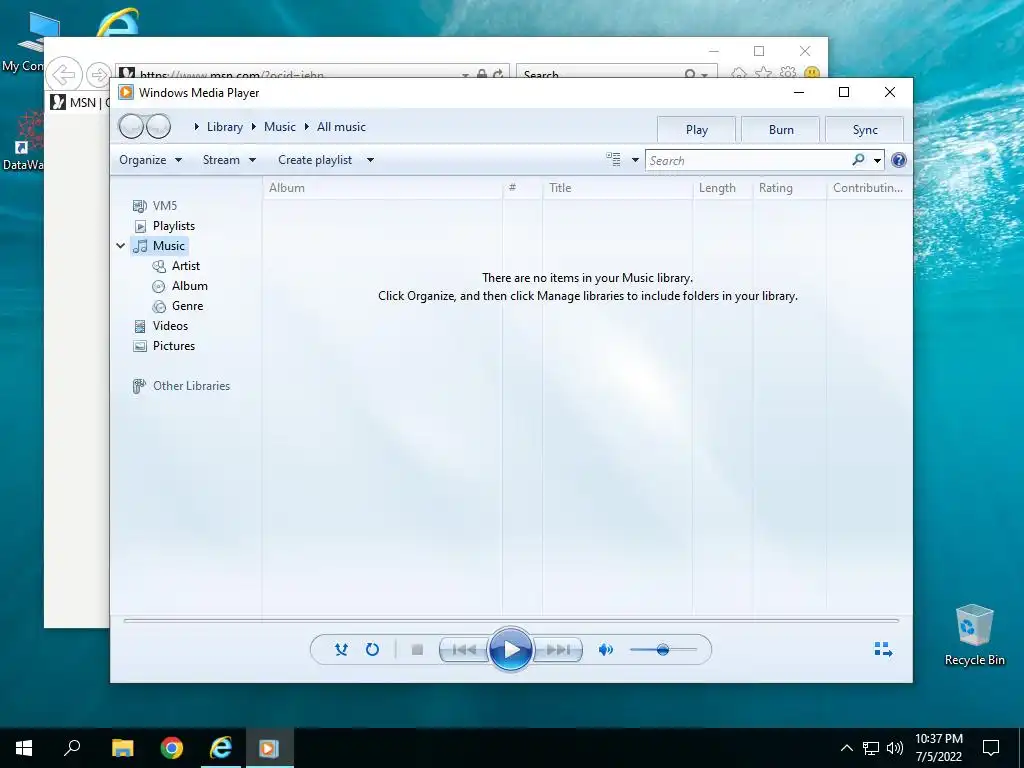Click the Internet Explorer forward button
1024x768 pixels.
click(99, 75)
